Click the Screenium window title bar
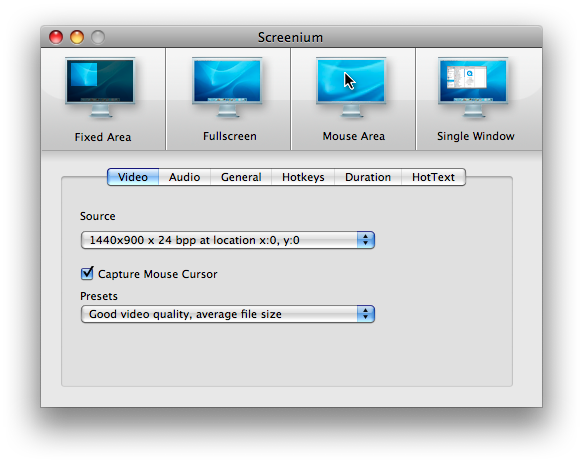This screenshot has width=583, height=463. tap(291, 37)
